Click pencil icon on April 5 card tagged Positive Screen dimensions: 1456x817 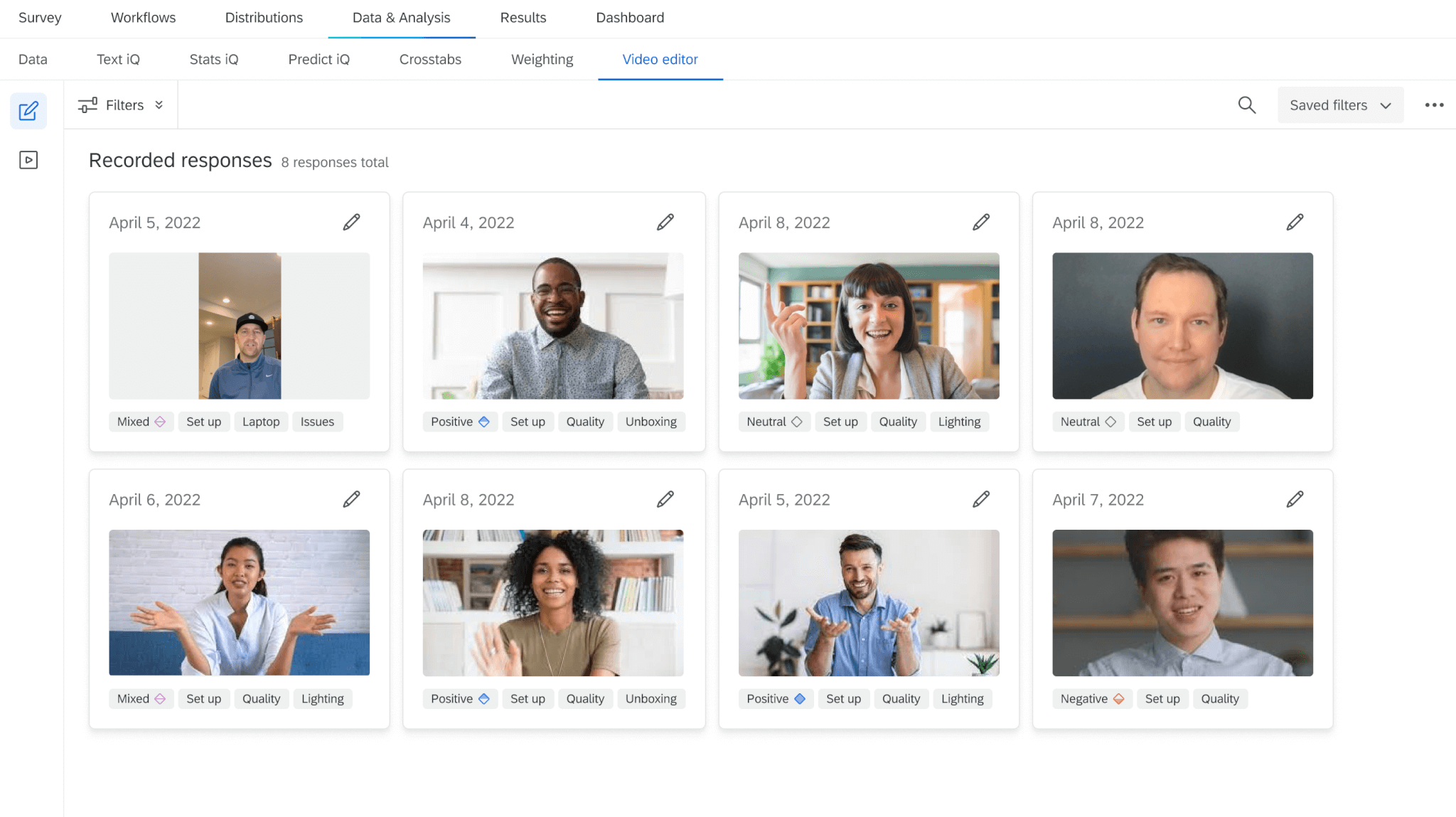click(x=981, y=499)
